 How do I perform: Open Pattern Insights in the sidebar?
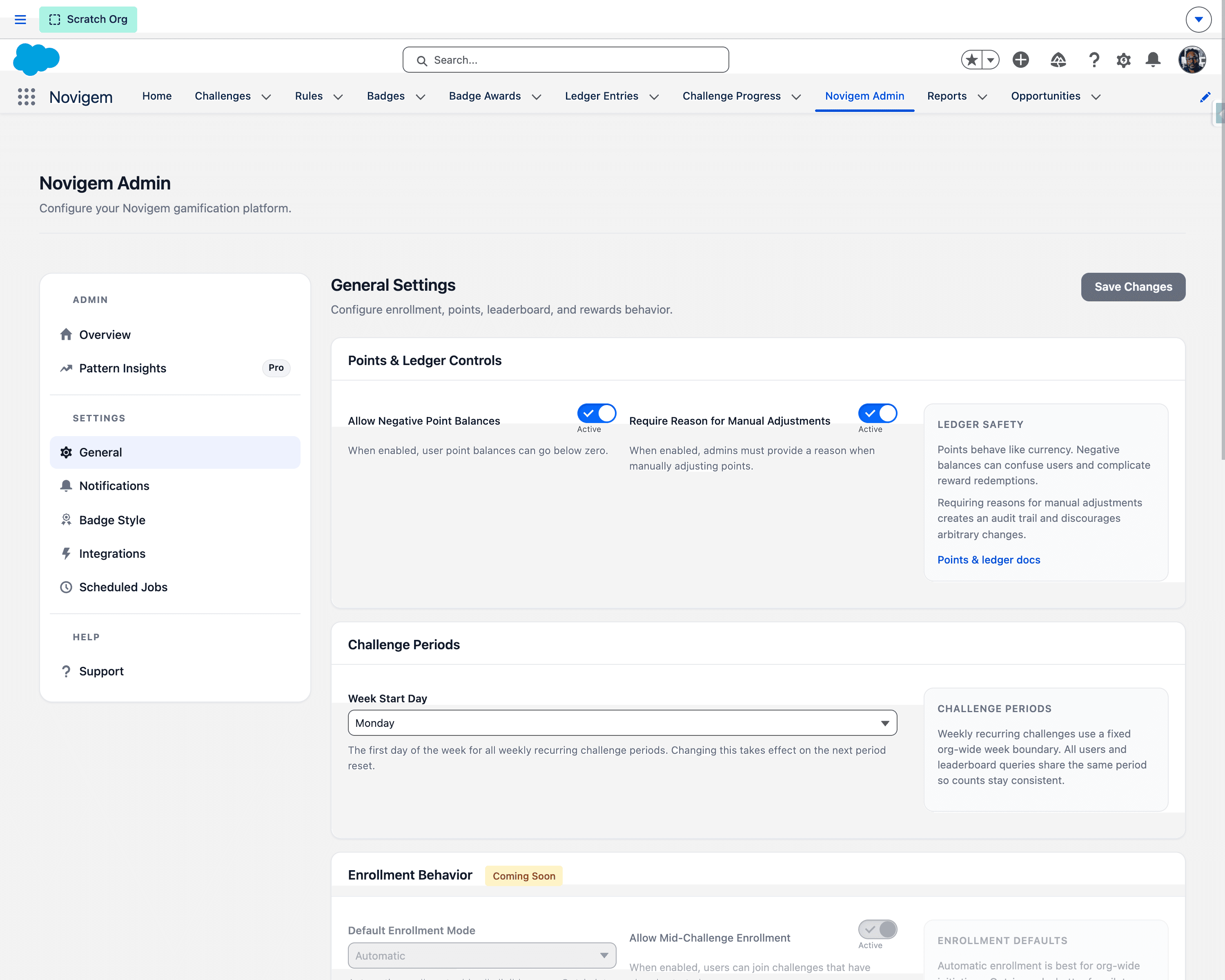point(175,368)
